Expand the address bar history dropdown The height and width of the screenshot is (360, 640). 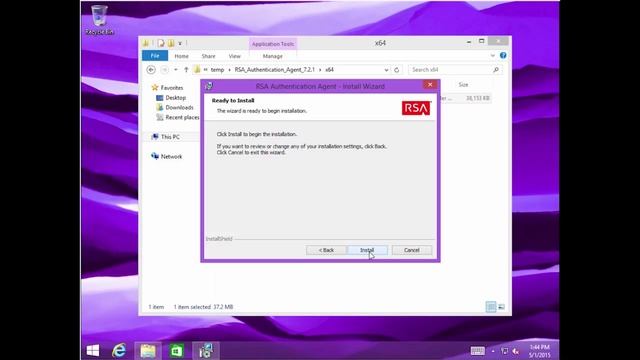pos(386,70)
